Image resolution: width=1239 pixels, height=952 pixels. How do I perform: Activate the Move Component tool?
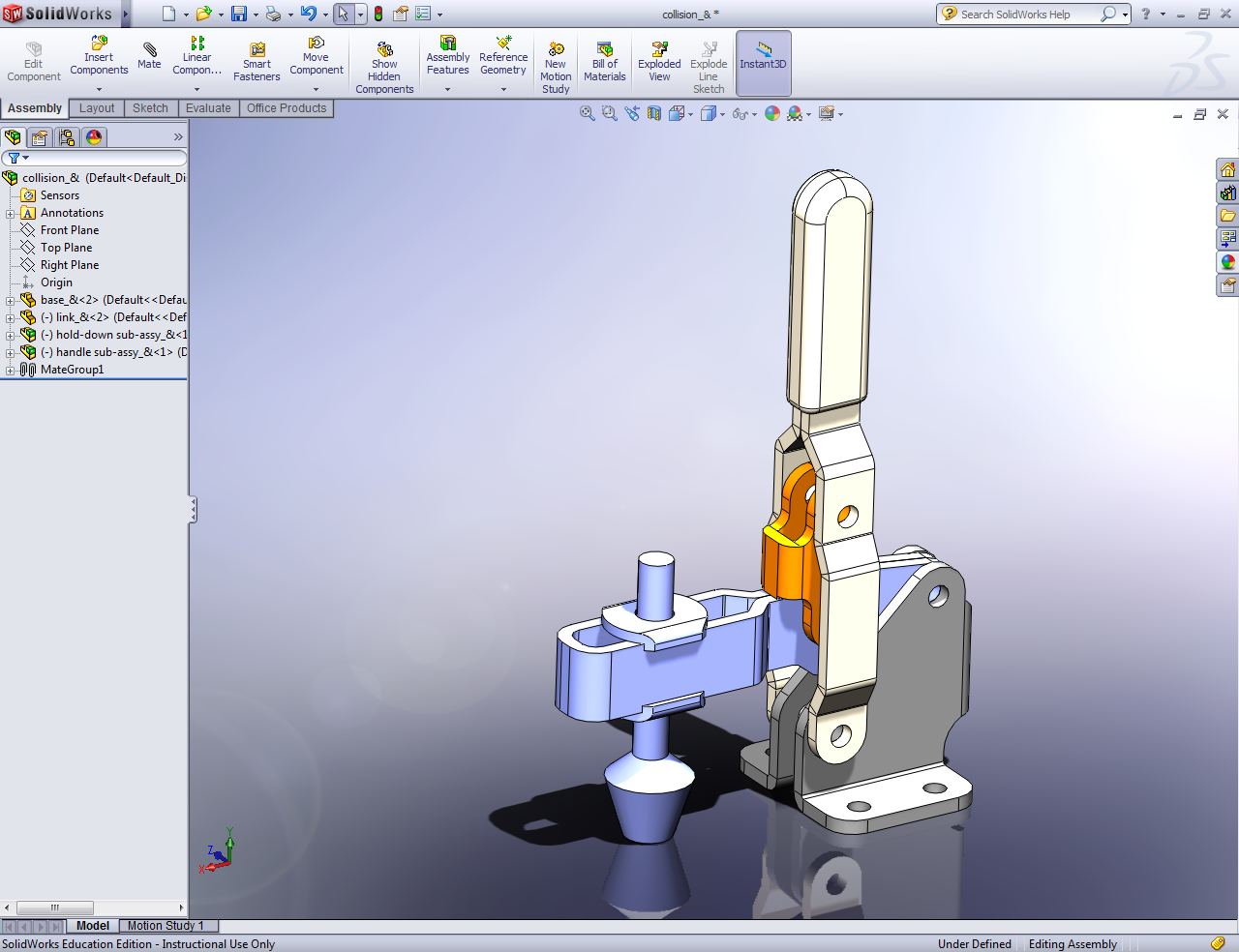tap(316, 56)
